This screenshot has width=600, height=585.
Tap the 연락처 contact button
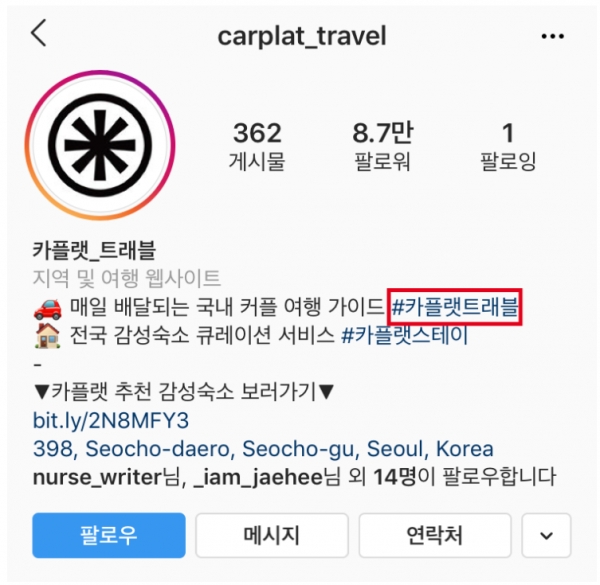click(x=435, y=535)
